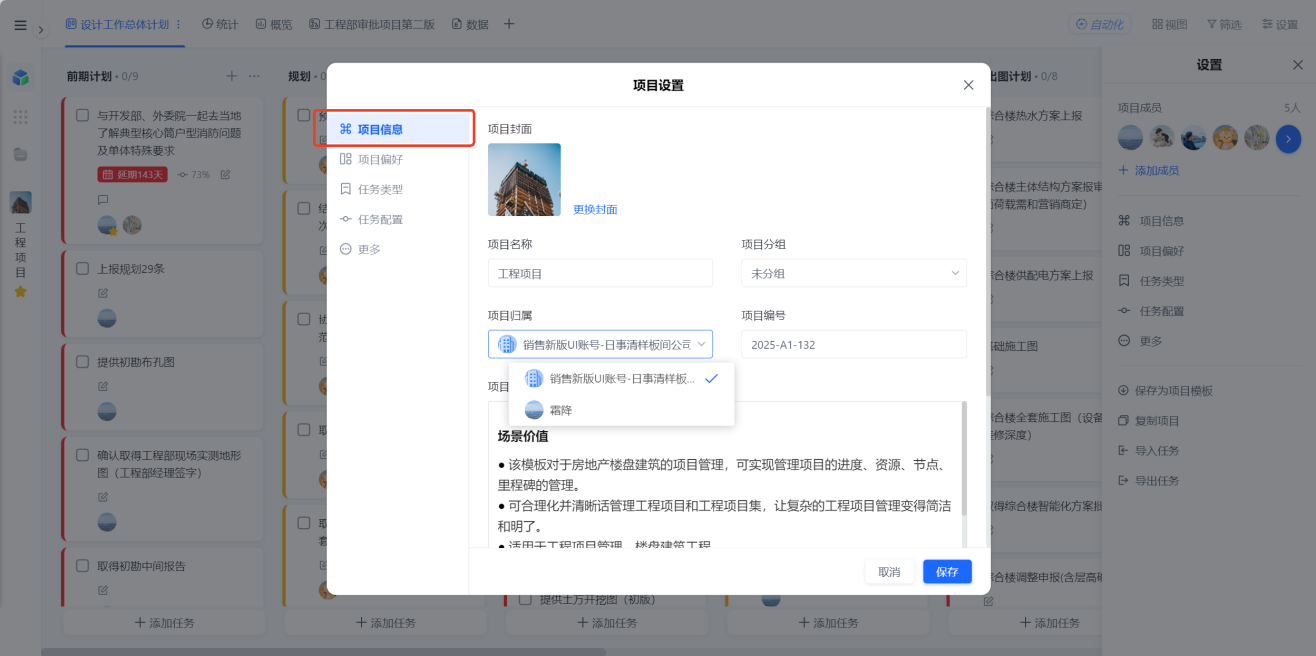The height and width of the screenshot is (656, 1316).
Task: Click the 添加成员 link
Action: (1148, 171)
